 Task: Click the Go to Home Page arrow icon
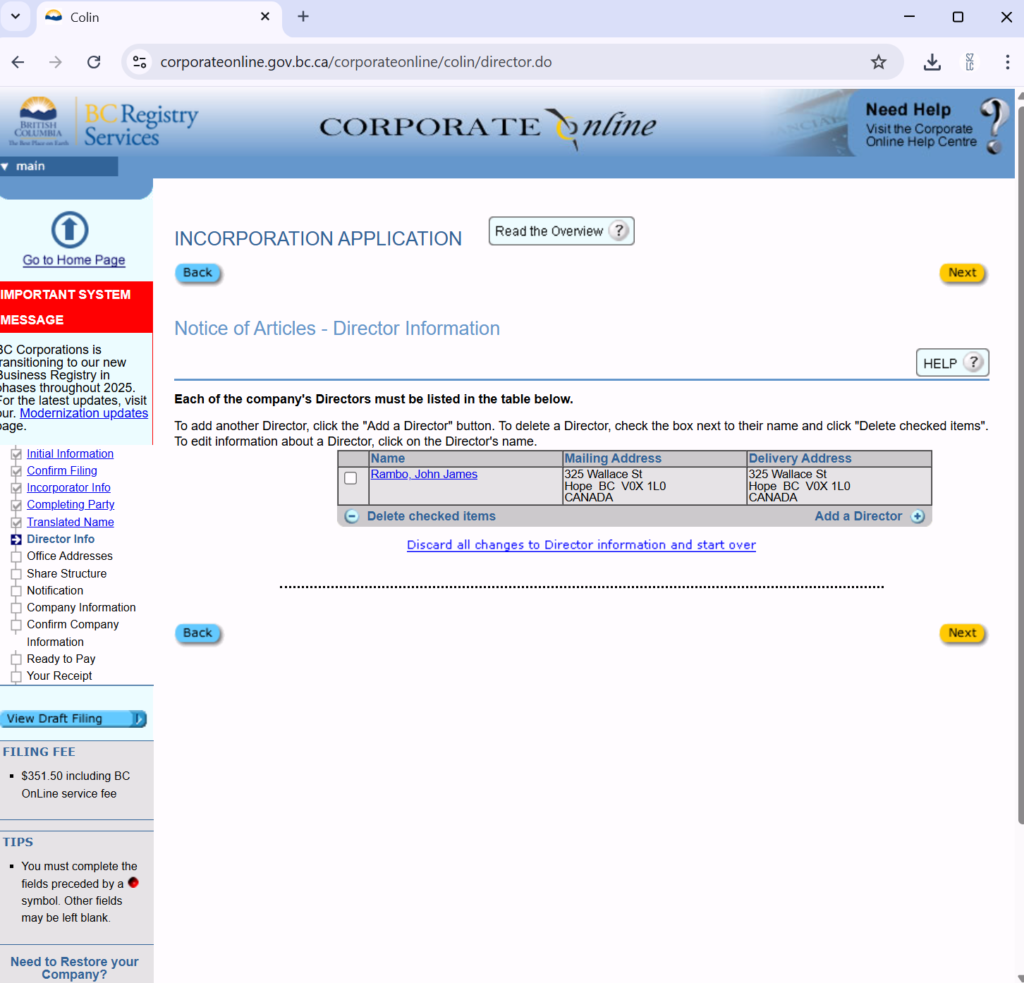(69, 230)
